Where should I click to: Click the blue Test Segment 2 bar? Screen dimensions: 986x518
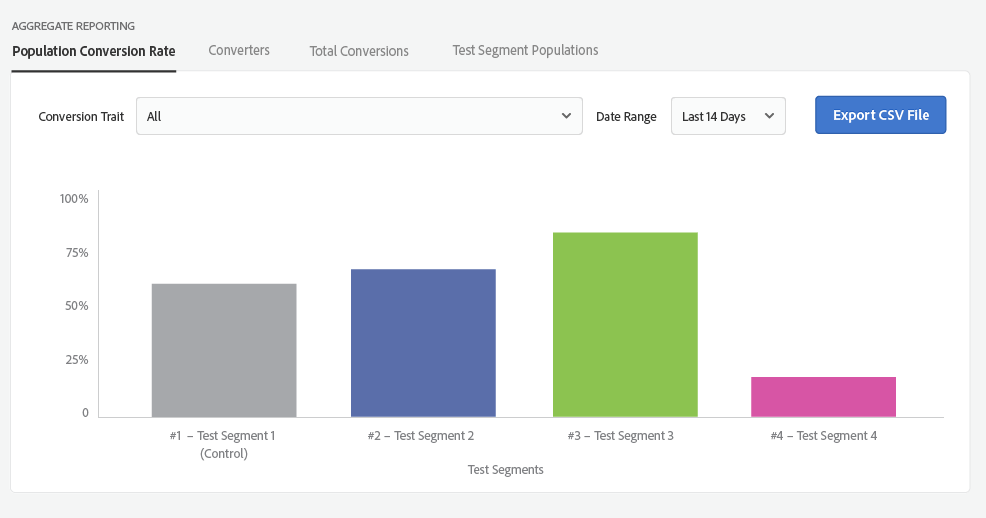pyautogui.click(x=423, y=343)
